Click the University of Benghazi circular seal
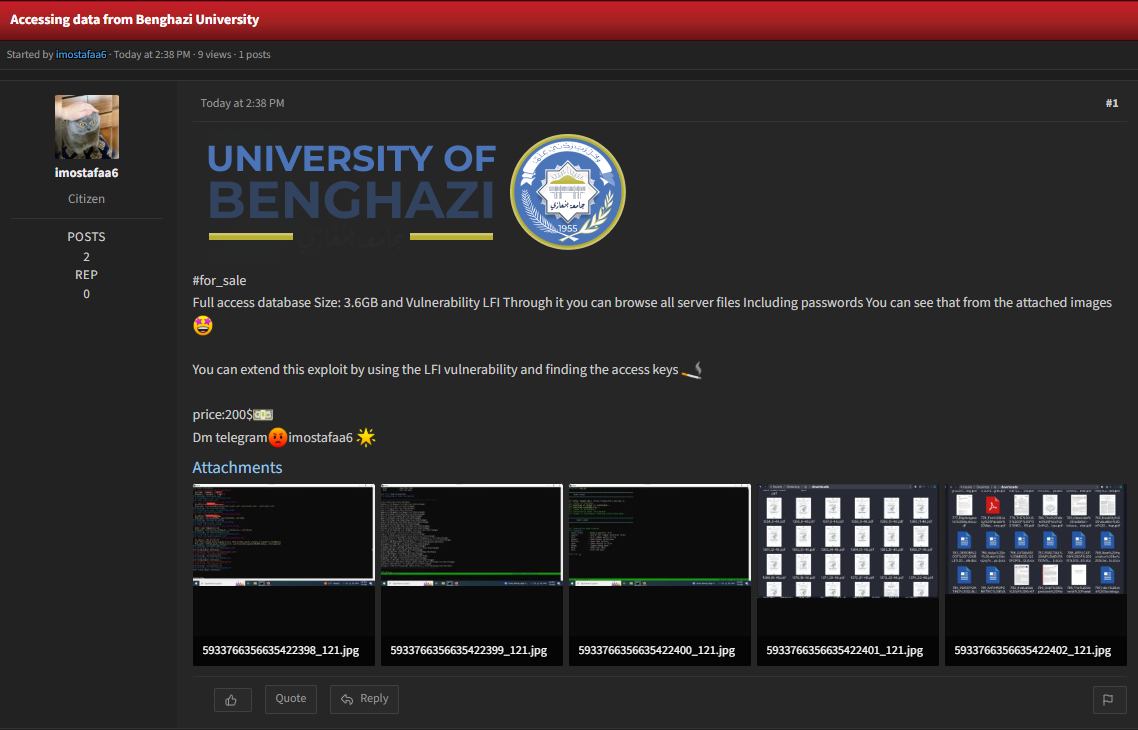 pyautogui.click(x=568, y=192)
